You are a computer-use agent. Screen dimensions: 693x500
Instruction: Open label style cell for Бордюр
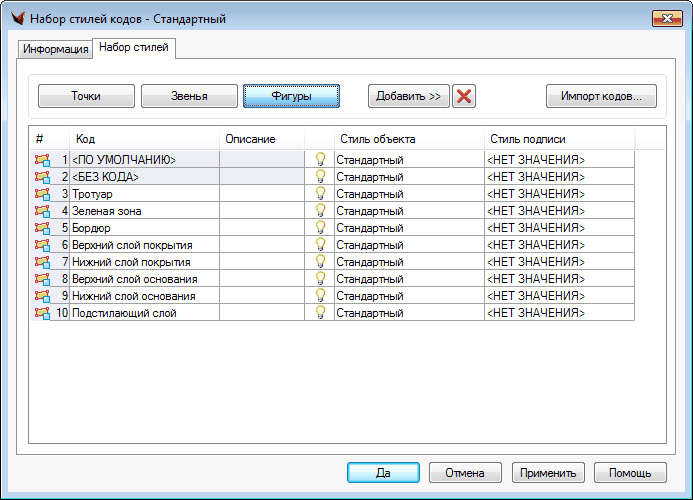click(558, 228)
